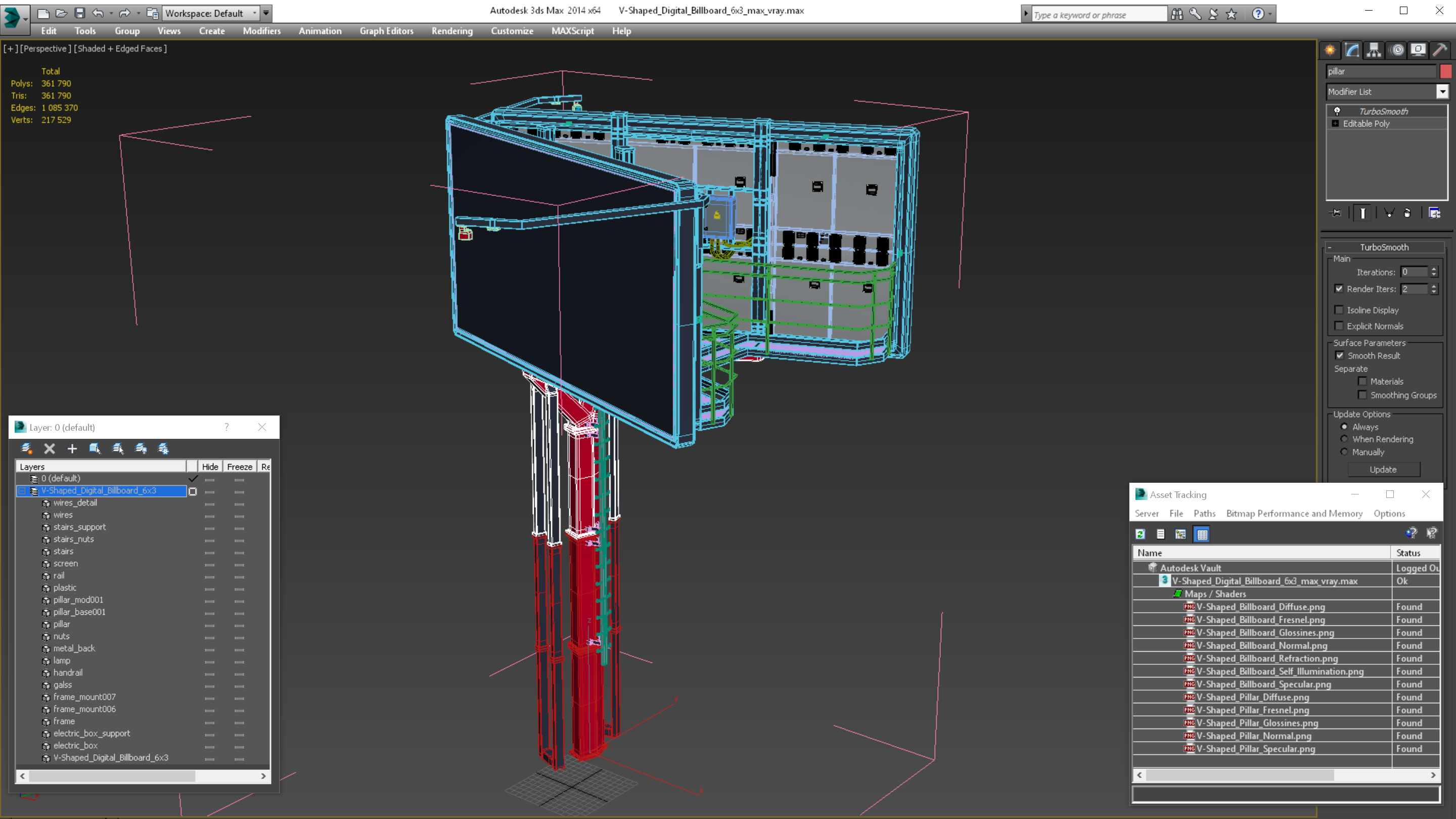Toggle Show End Result icon
This screenshot has height=819, width=1456.
coord(1363,213)
